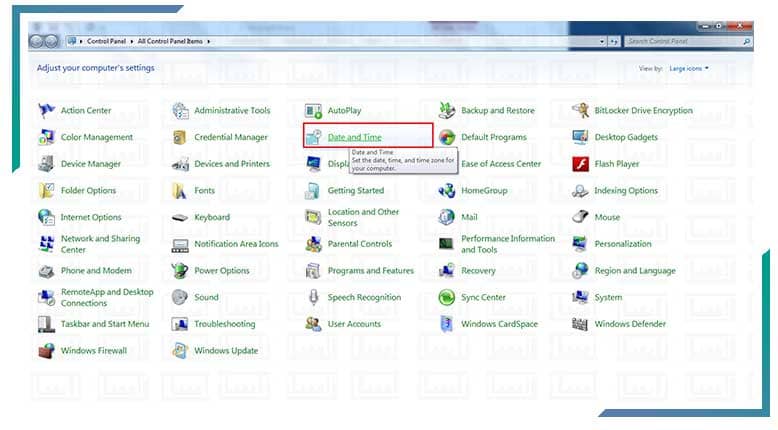Open the Action Center flag icon
Screen dimensions: 778x430
[x=46, y=111]
